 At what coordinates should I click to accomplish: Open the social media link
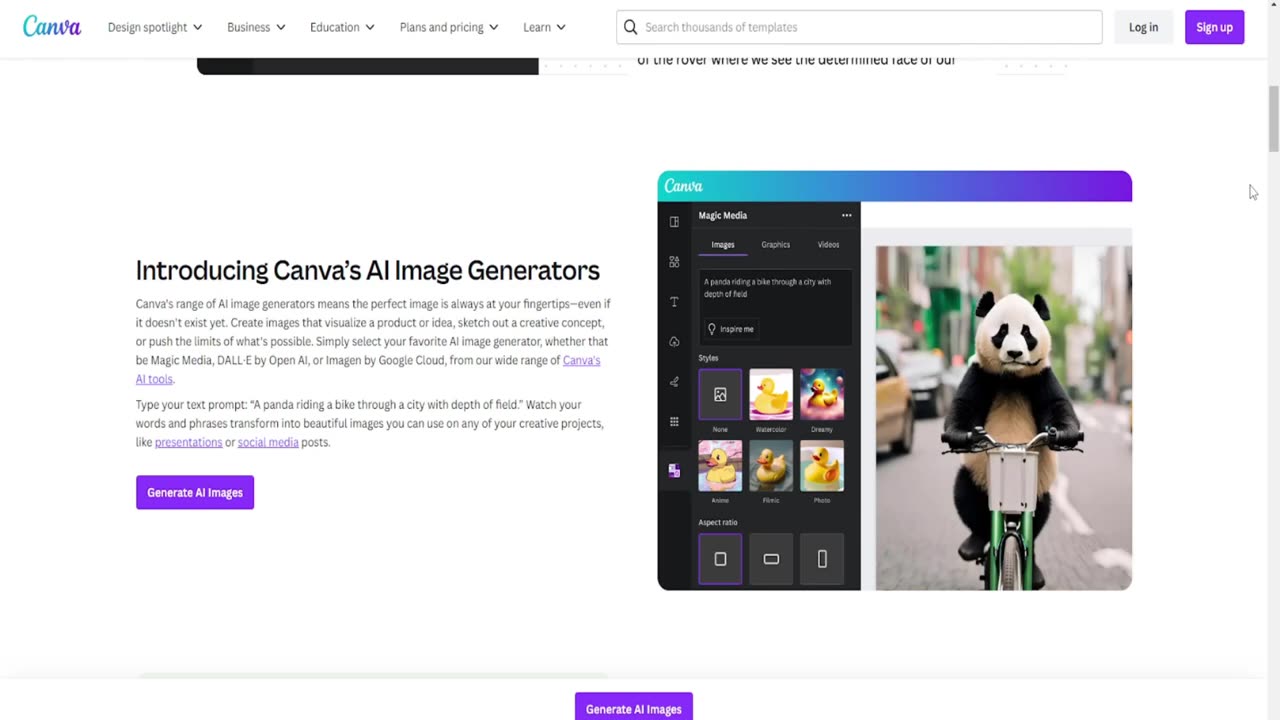[x=268, y=442]
